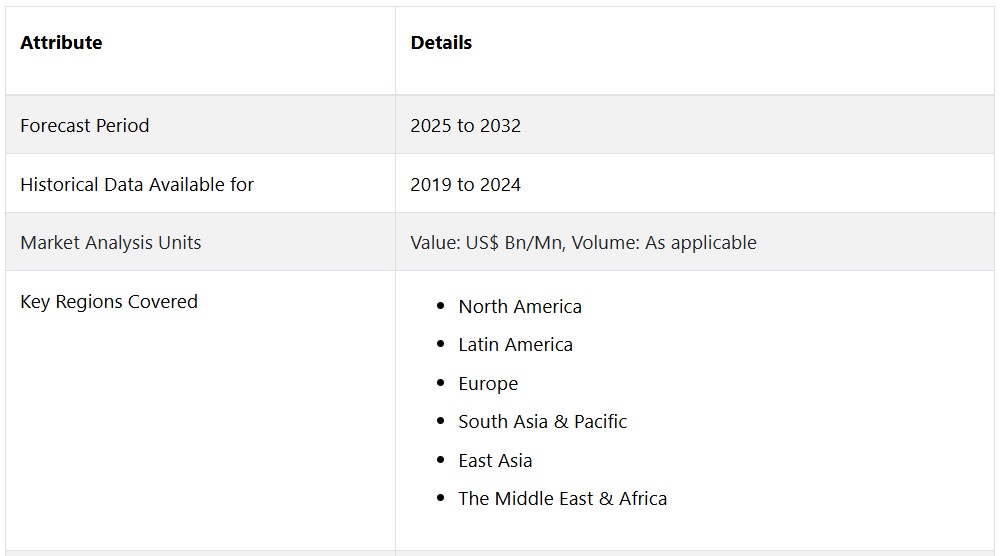Click North America in the regions list

coord(520,307)
